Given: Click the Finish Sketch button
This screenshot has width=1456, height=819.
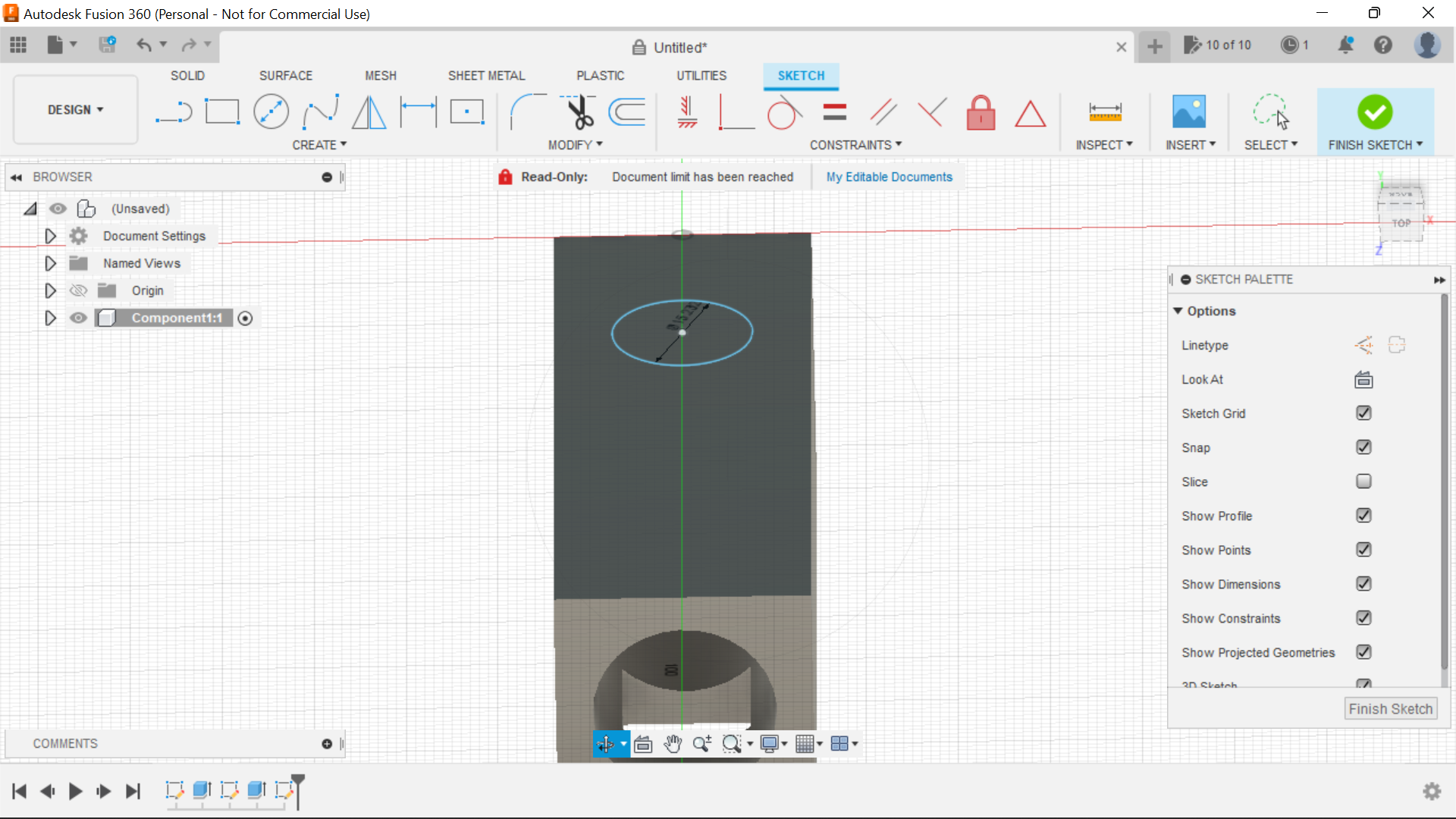Looking at the screenshot, I should tap(1391, 708).
